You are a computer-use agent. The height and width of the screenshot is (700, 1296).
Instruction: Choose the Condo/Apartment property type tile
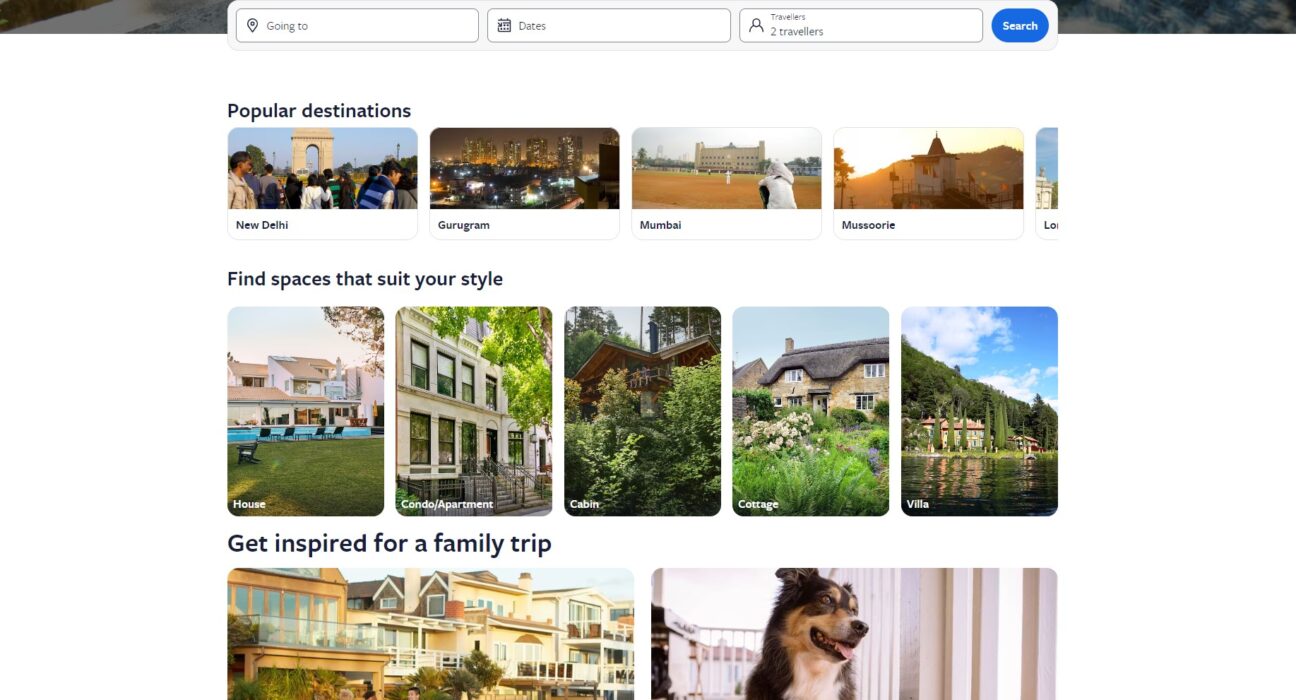[474, 411]
